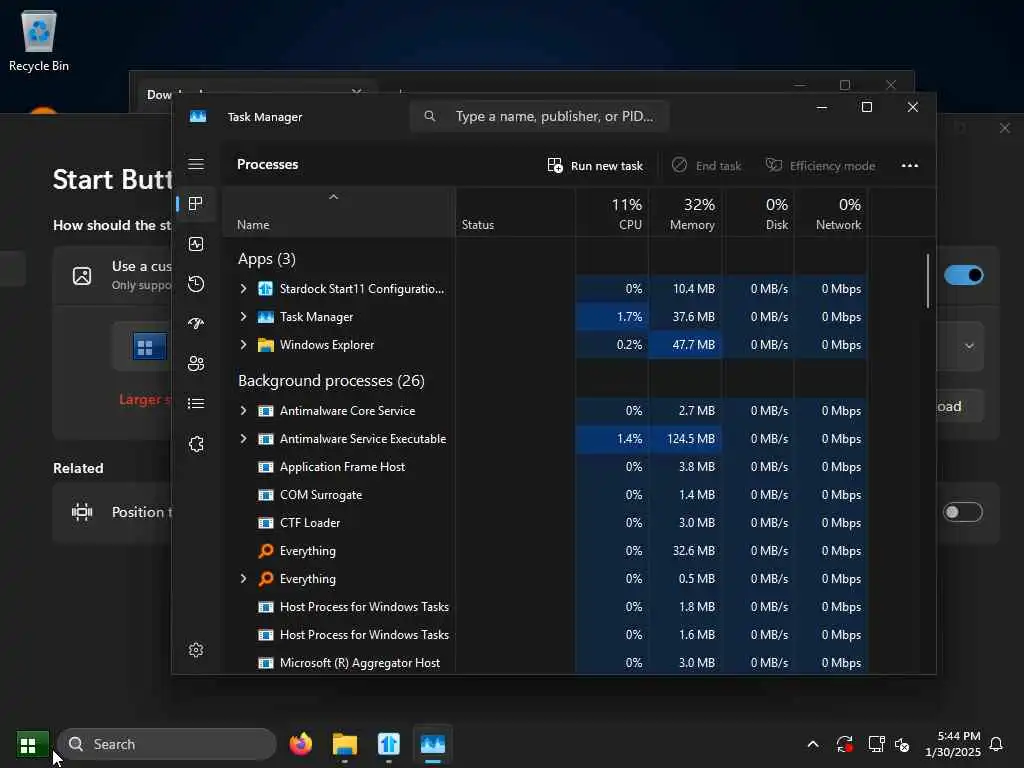Click the custom image icon in Start11 window
Image resolution: width=1024 pixels, height=768 pixels.
(82, 276)
